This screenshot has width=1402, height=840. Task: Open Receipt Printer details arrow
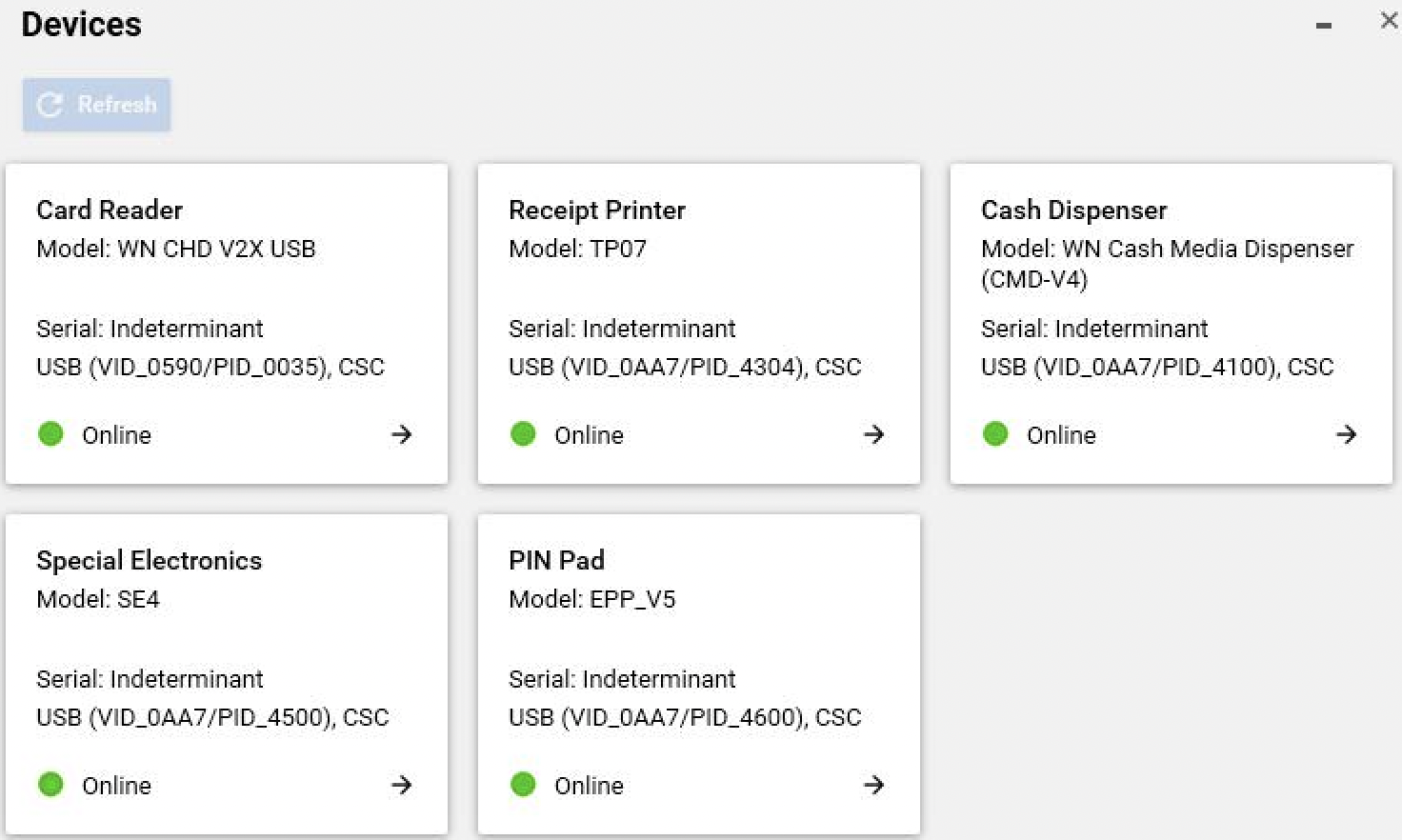point(873,435)
